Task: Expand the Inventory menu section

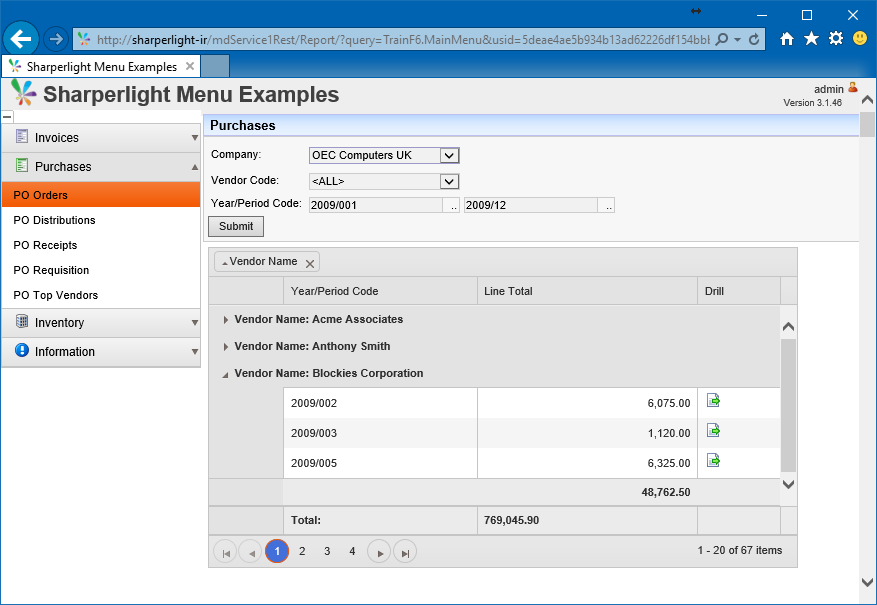Action: tap(101, 323)
